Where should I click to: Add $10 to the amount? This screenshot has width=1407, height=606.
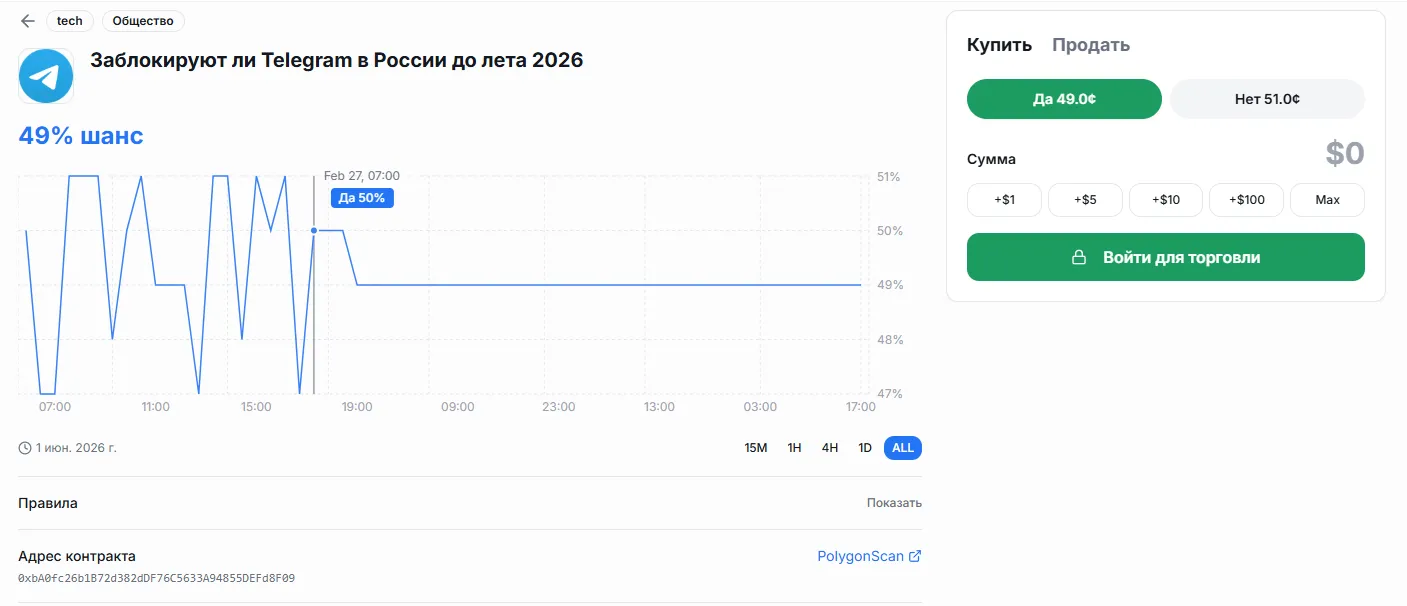point(1166,200)
